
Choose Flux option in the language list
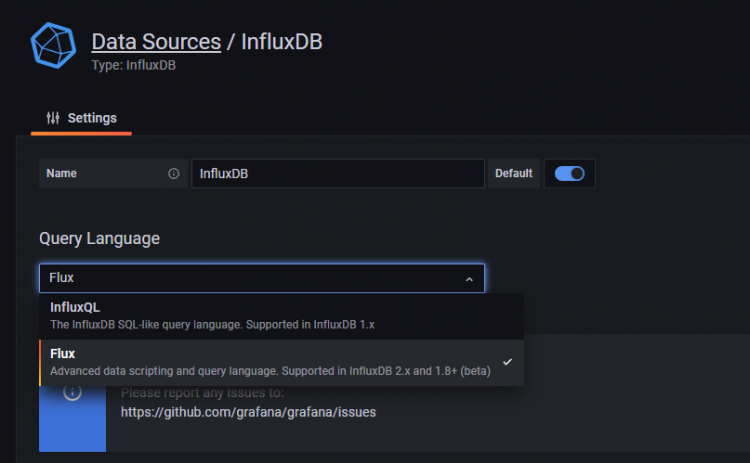point(281,363)
